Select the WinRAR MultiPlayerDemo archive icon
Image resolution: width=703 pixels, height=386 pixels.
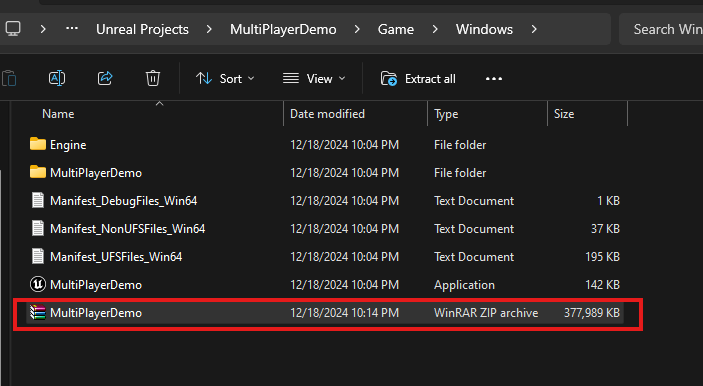(x=38, y=312)
